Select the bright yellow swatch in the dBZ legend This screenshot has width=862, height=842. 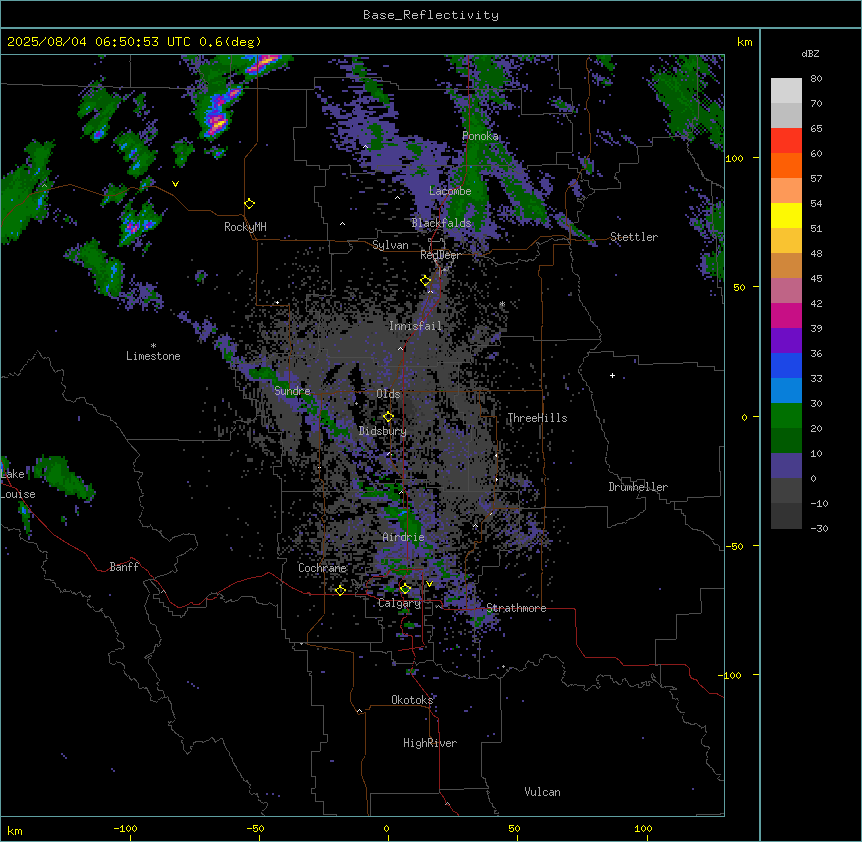(786, 215)
